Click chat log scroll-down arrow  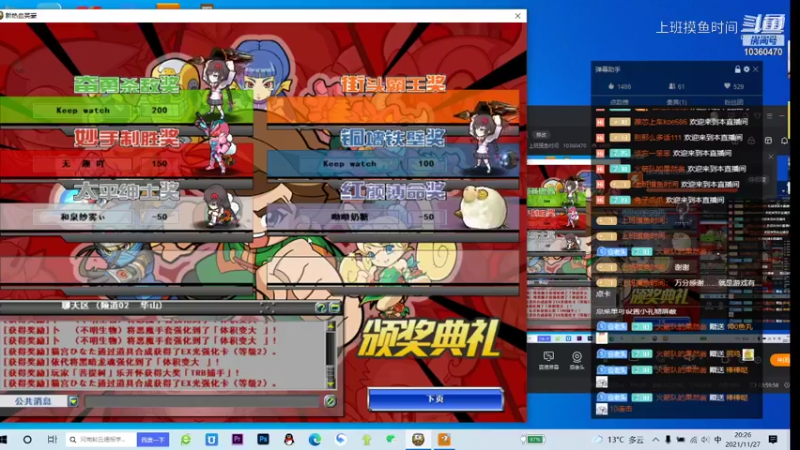[331, 384]
